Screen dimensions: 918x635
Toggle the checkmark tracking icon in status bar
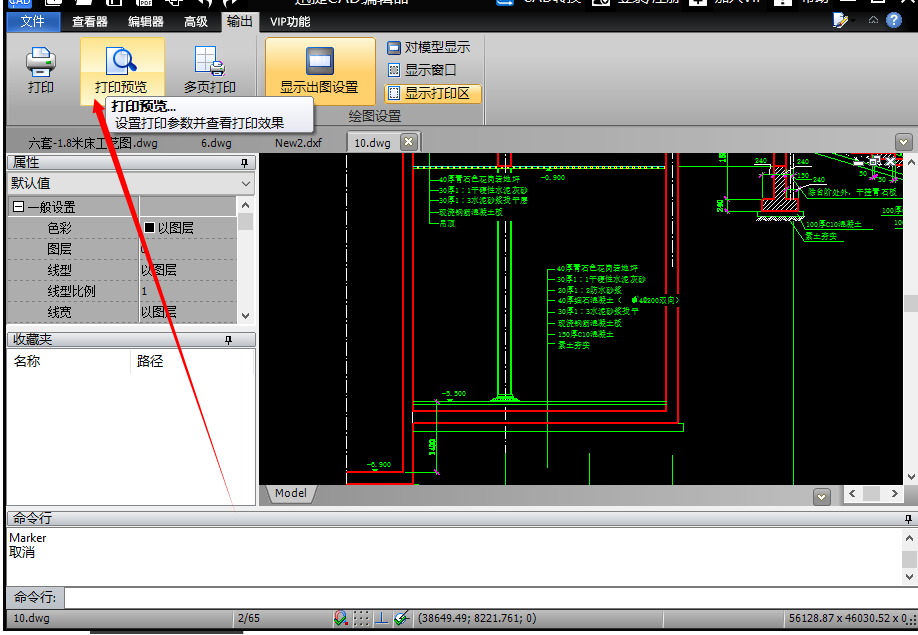click(x=402, y=618)
